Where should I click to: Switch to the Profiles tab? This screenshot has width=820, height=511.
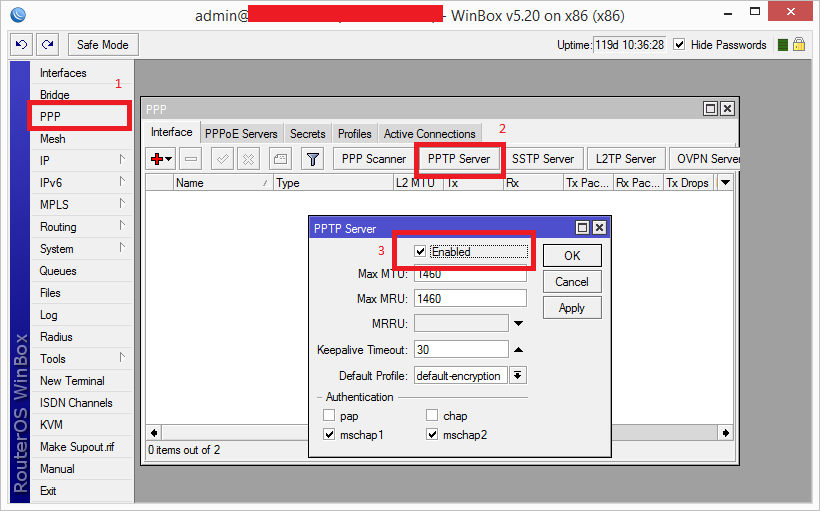coord(355,134)
